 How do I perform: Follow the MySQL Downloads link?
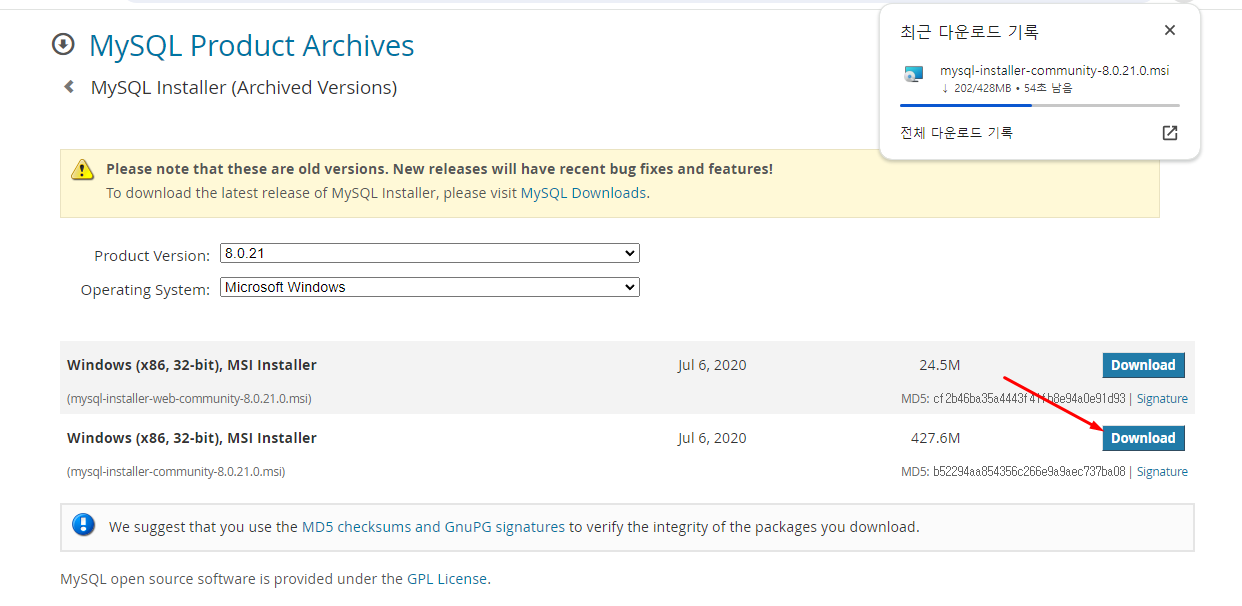[583, 193]
